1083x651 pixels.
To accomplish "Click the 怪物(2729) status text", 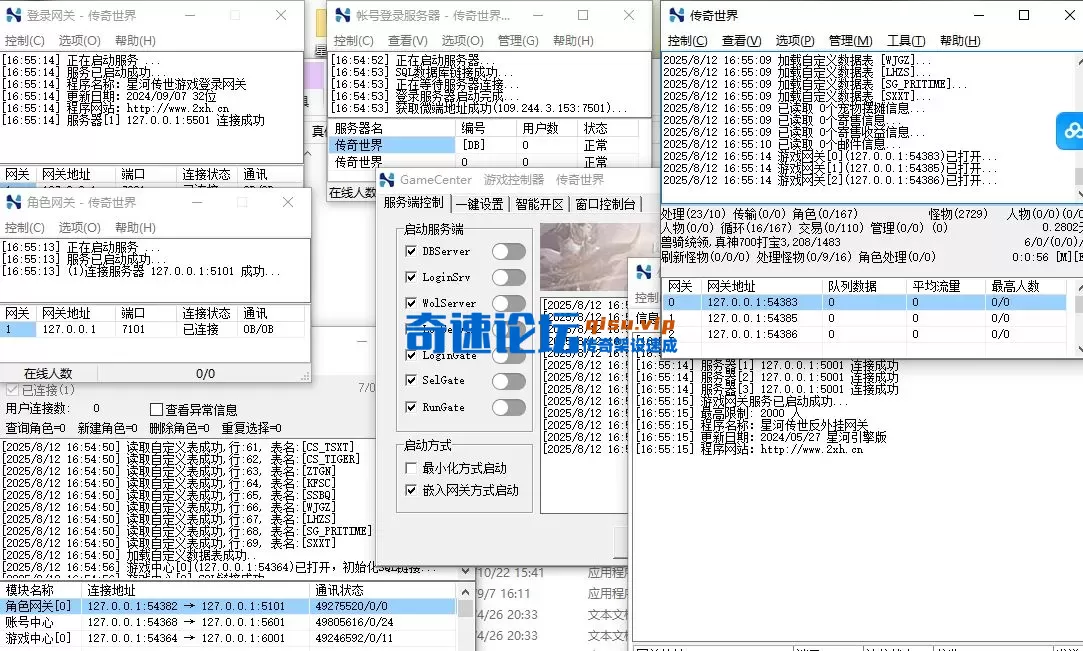I will tap(958, 214).
